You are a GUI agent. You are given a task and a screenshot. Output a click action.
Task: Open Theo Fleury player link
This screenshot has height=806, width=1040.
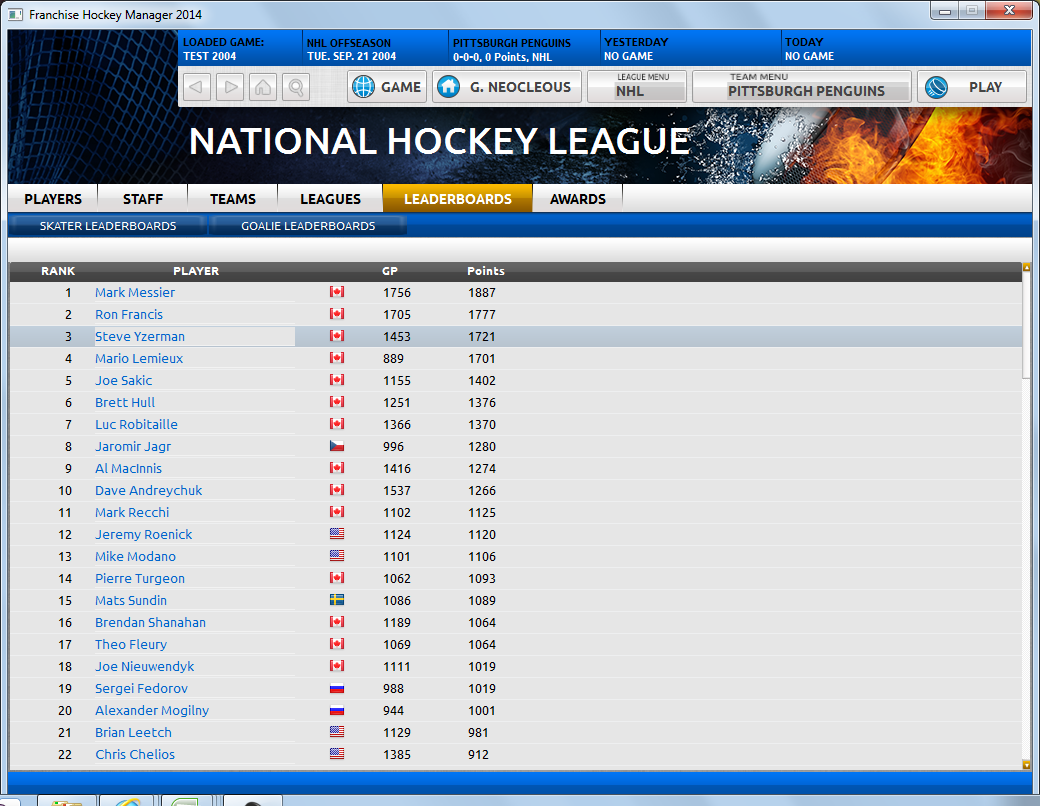click(x=131, y=644)
